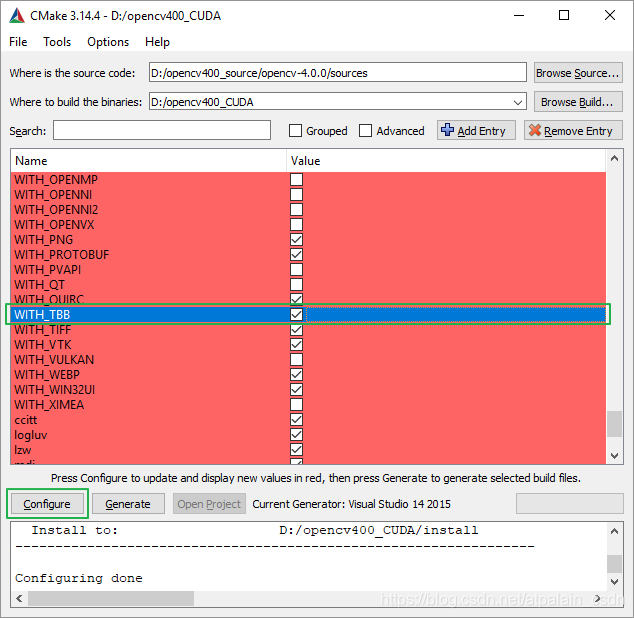The width and height of the screenshot is (634, 618).
Task: Minimize the CMake window
Action: 519,15
